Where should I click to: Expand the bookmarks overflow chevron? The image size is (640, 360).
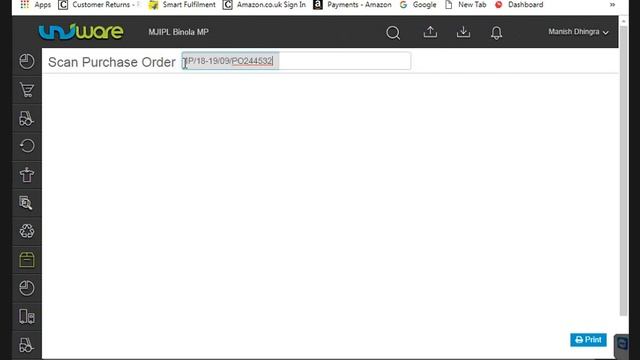click(x=612, y=4)
